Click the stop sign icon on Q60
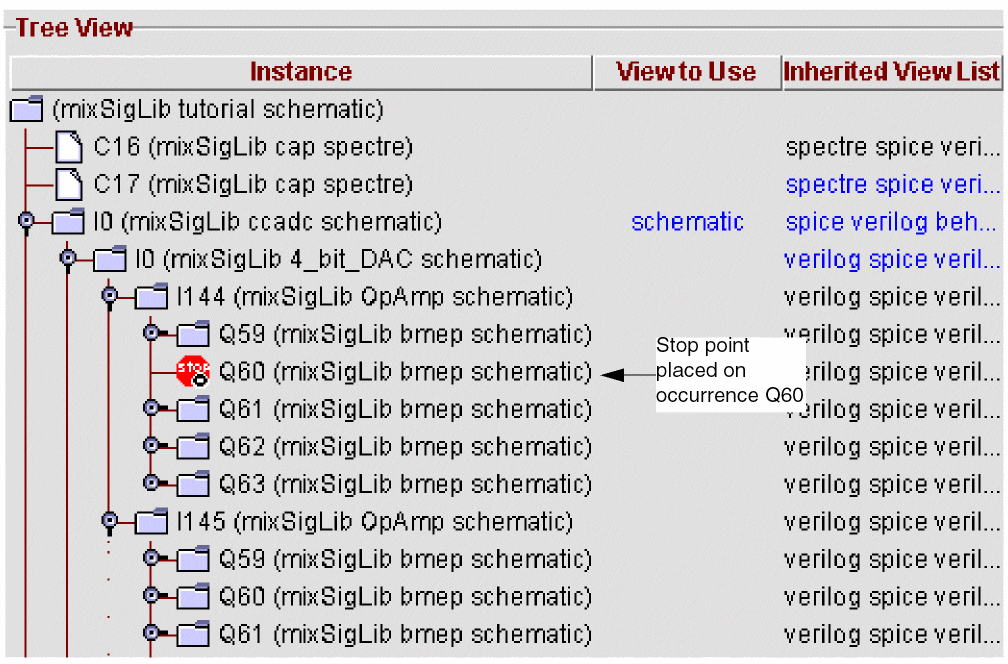 (x=191, y=371)
